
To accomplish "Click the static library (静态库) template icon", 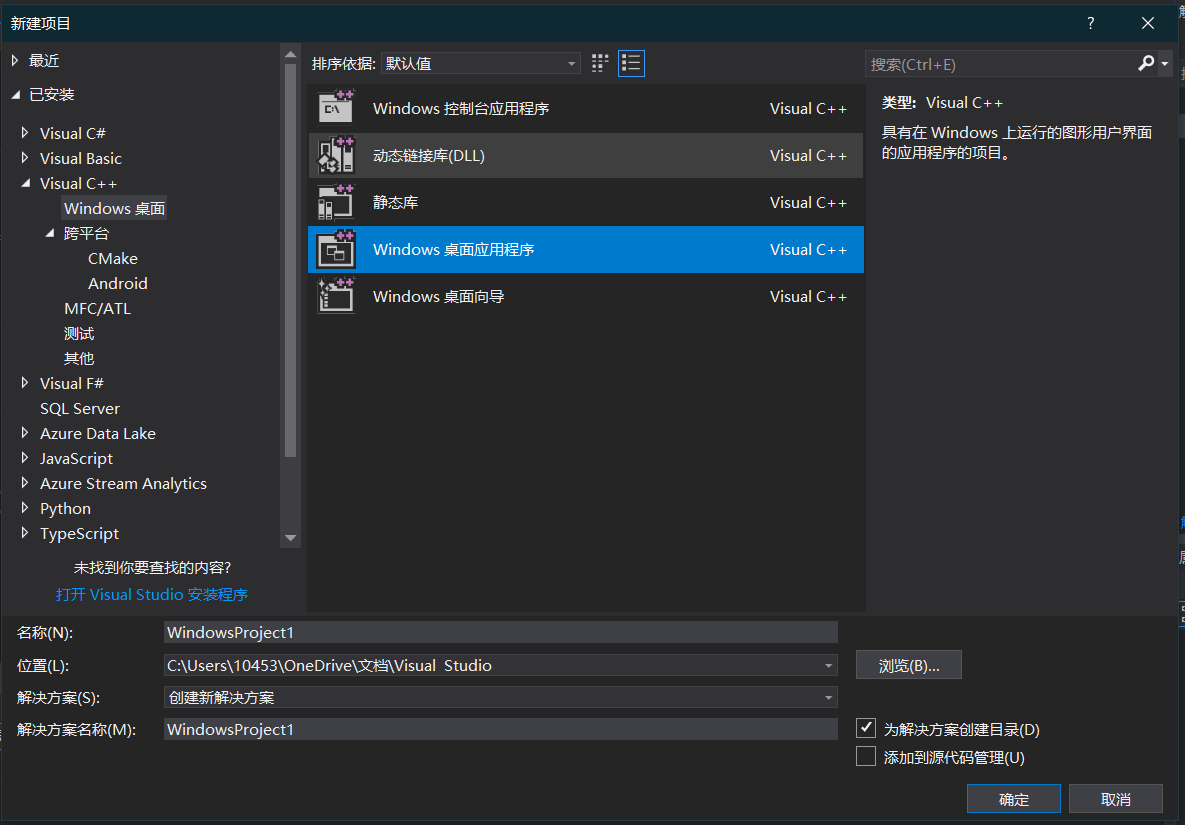I will coord(336,202).
